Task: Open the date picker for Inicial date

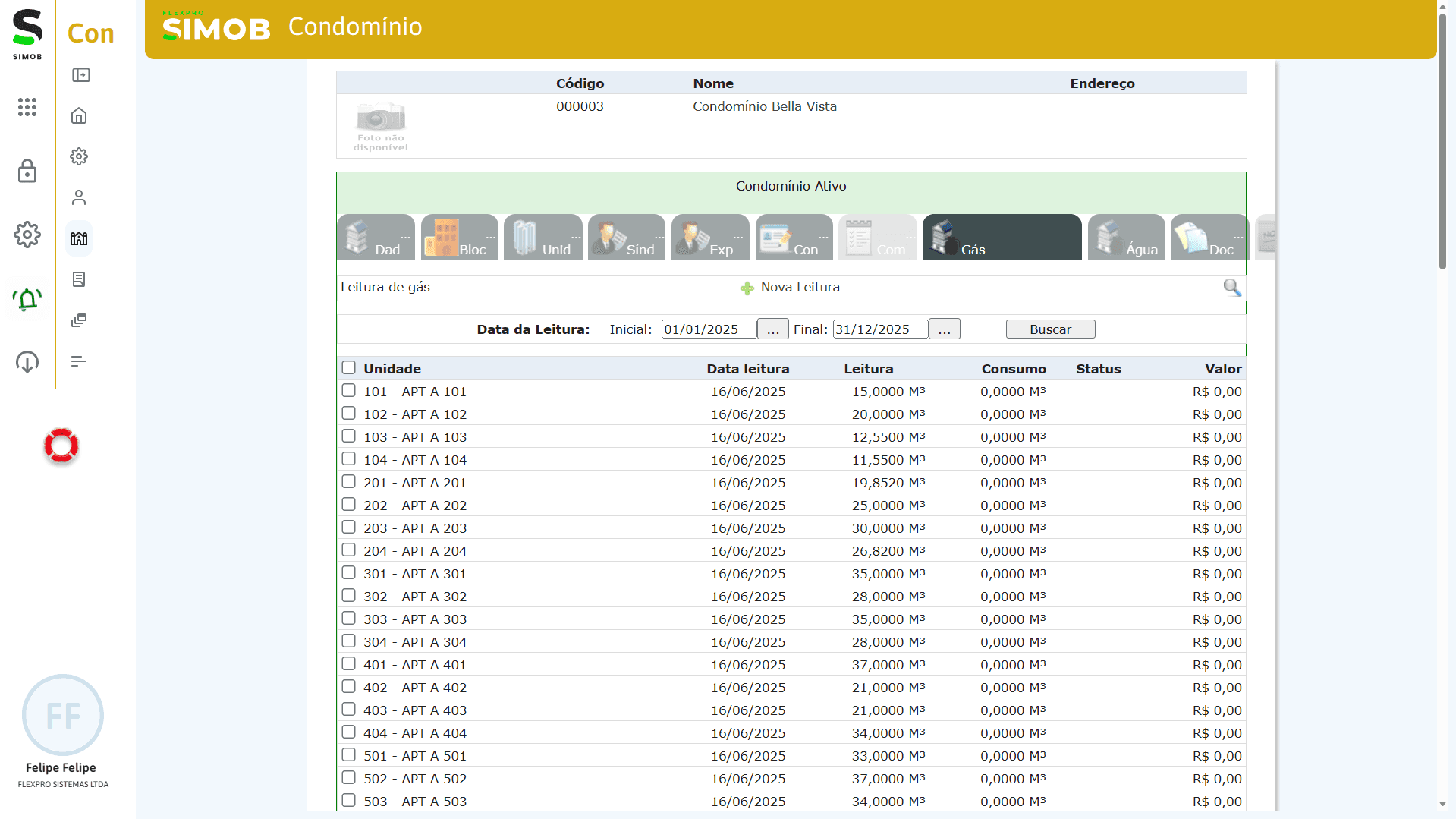Action: tap(772, 329)
